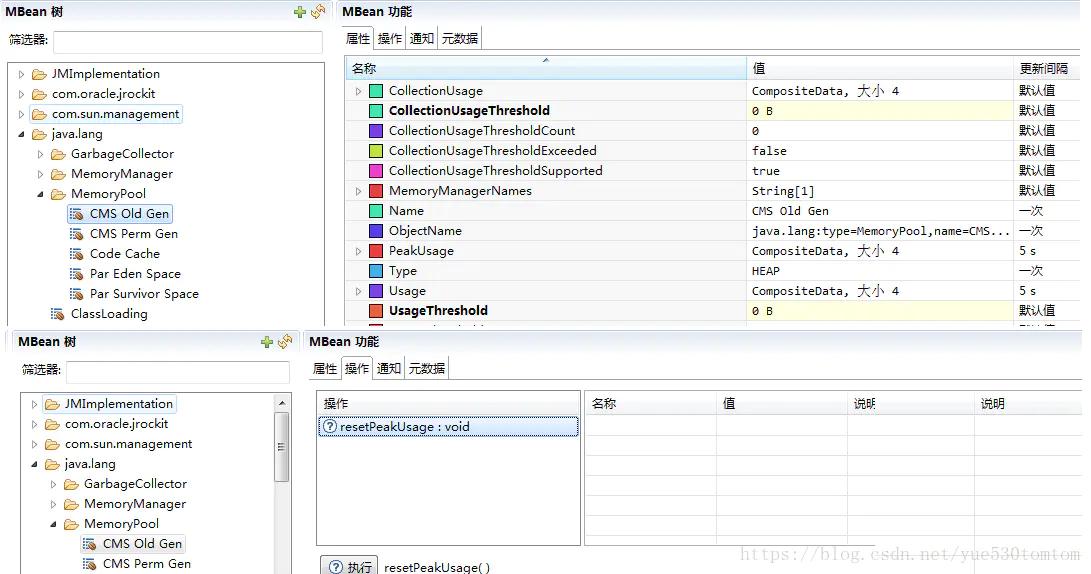This screenshot has height=574, width=1091.
Task: Click the CollectionUsage attribute color square
Action: 376,90
